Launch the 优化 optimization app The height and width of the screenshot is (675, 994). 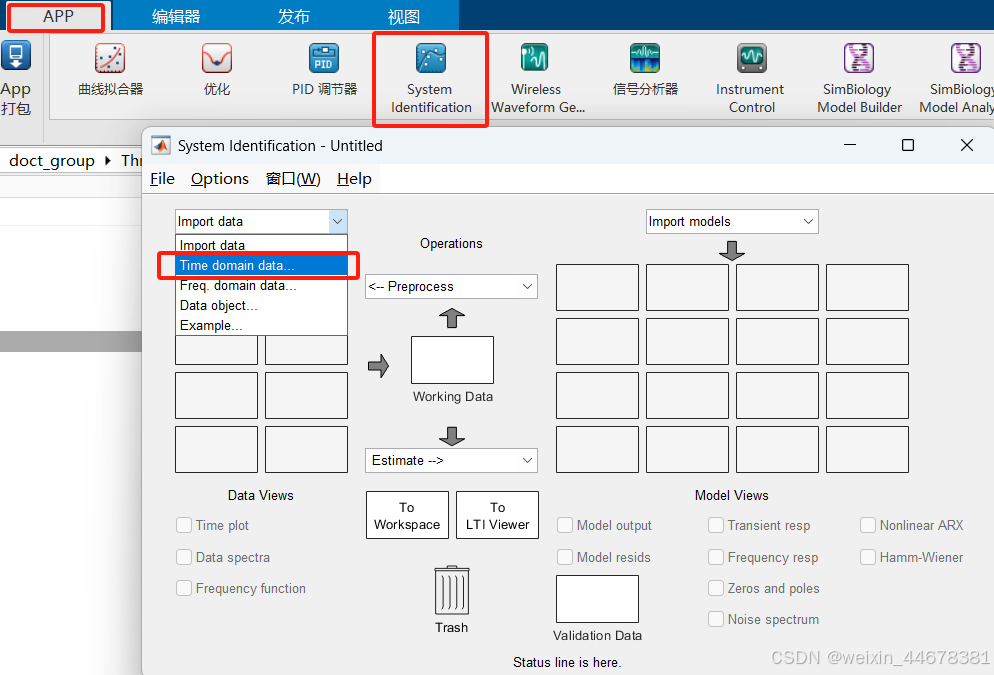point(217,70)
